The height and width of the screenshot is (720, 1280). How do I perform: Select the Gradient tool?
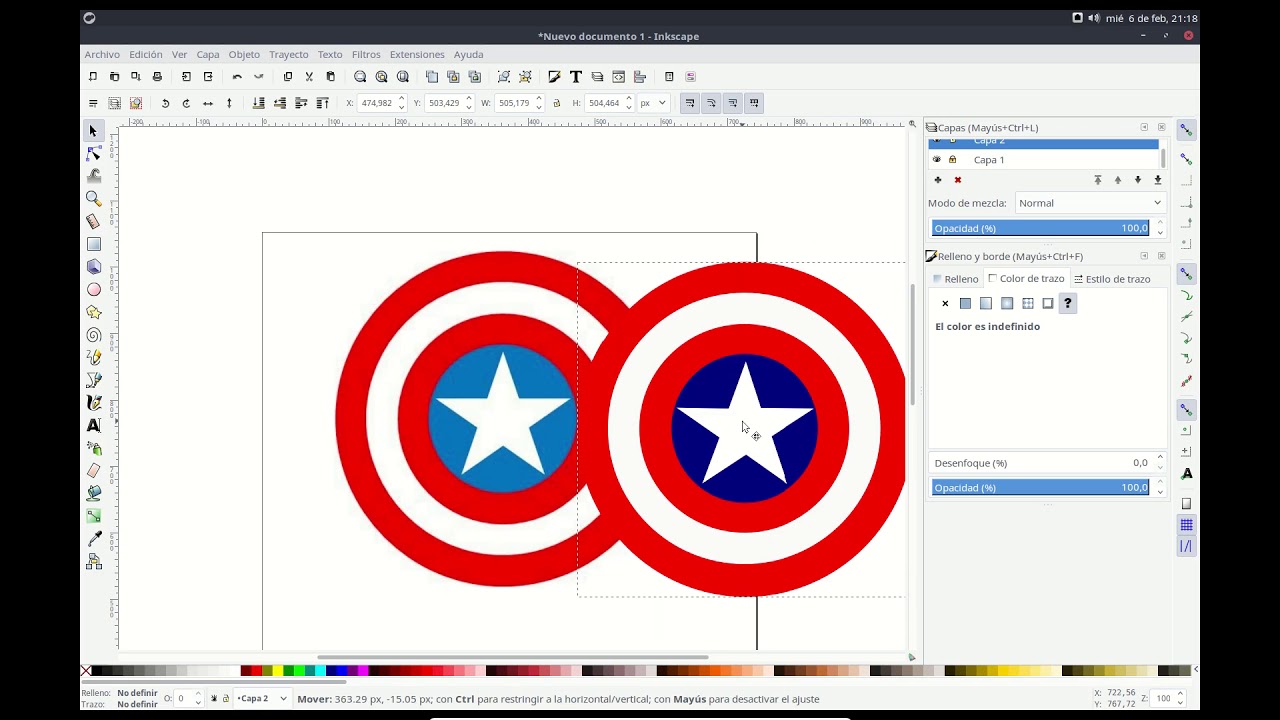[94, 516]
